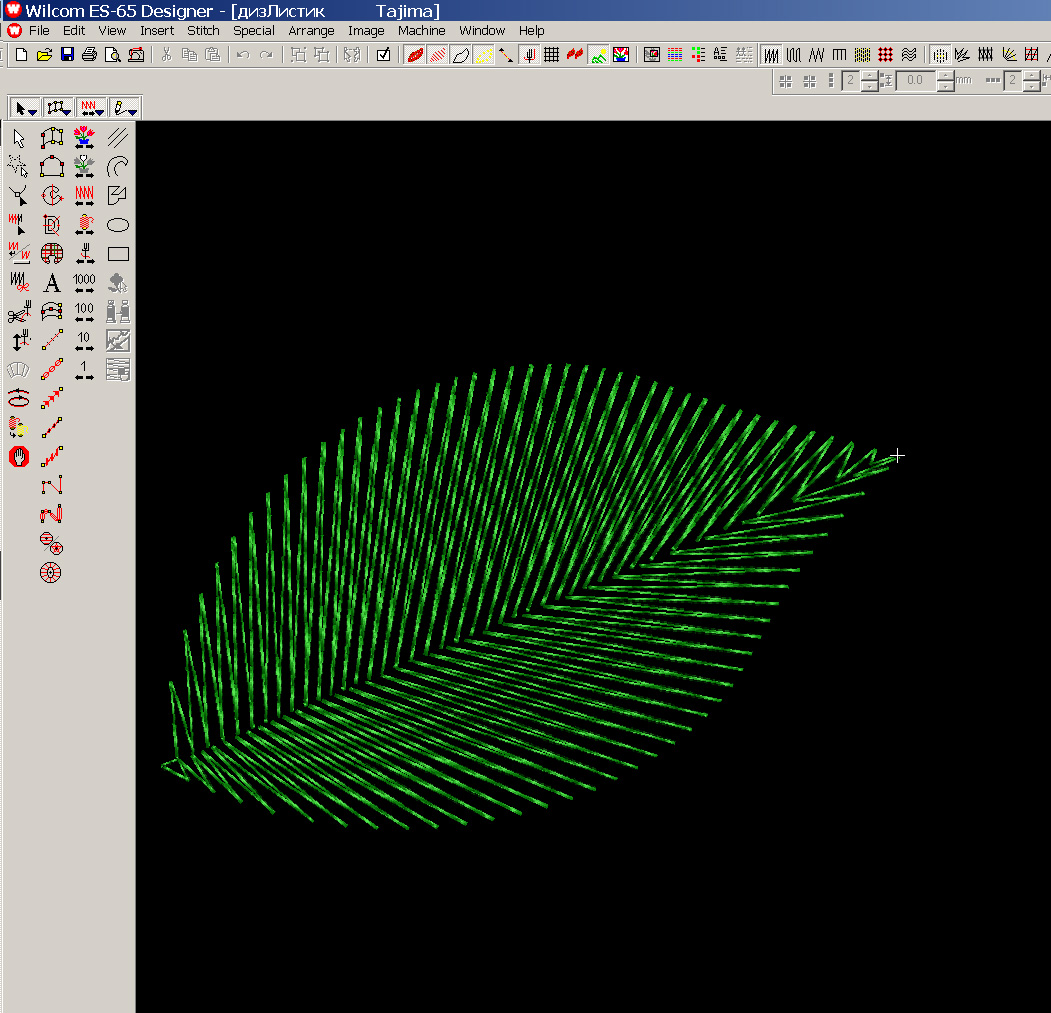1051x1013 pixels.
Task: Open a file with the folder button
Action: [44, 55]
